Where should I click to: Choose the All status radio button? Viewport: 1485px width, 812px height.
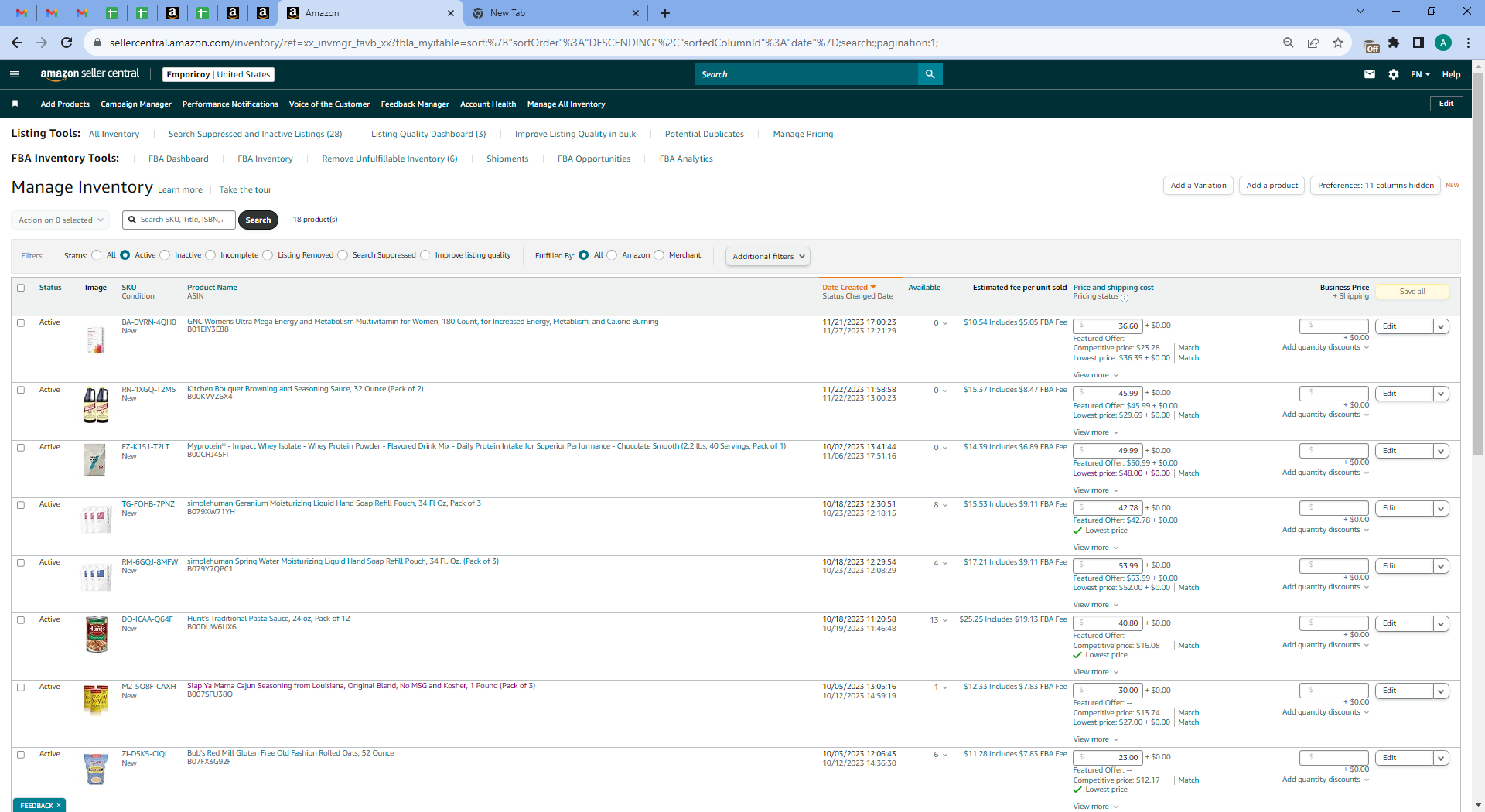tap(97, 255)
